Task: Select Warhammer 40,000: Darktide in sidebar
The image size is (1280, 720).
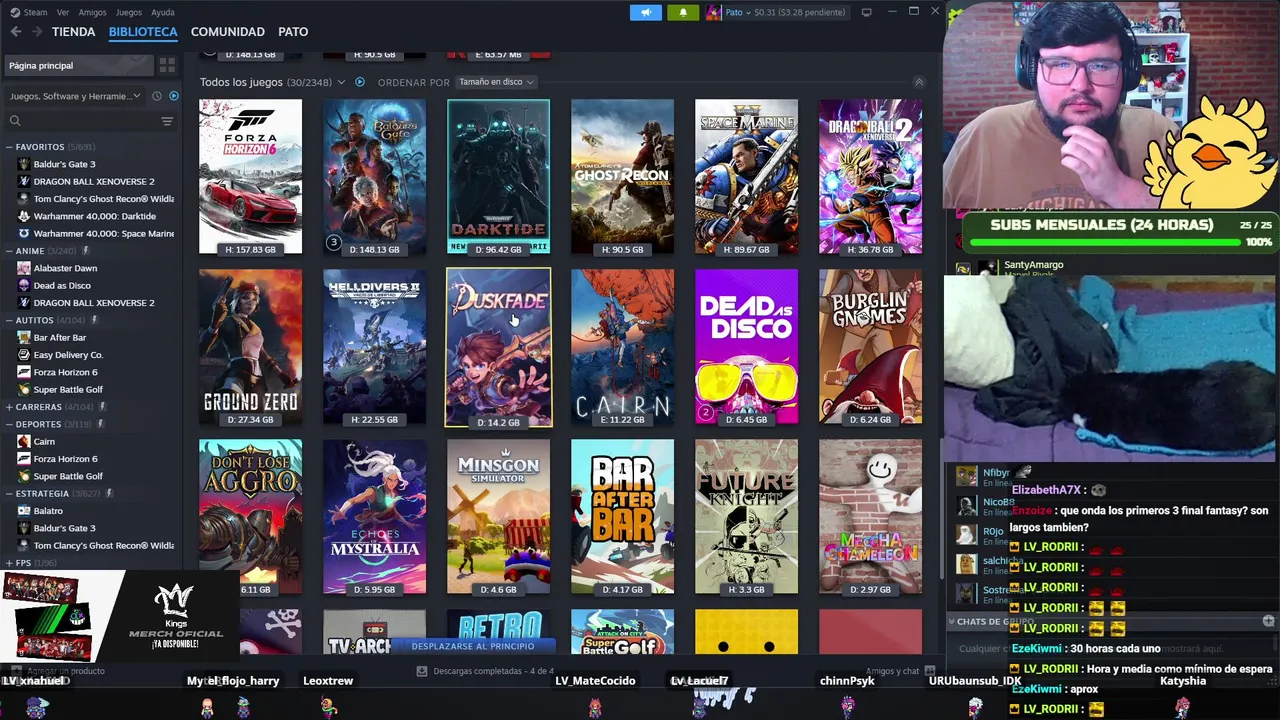Action: (95, 216)
